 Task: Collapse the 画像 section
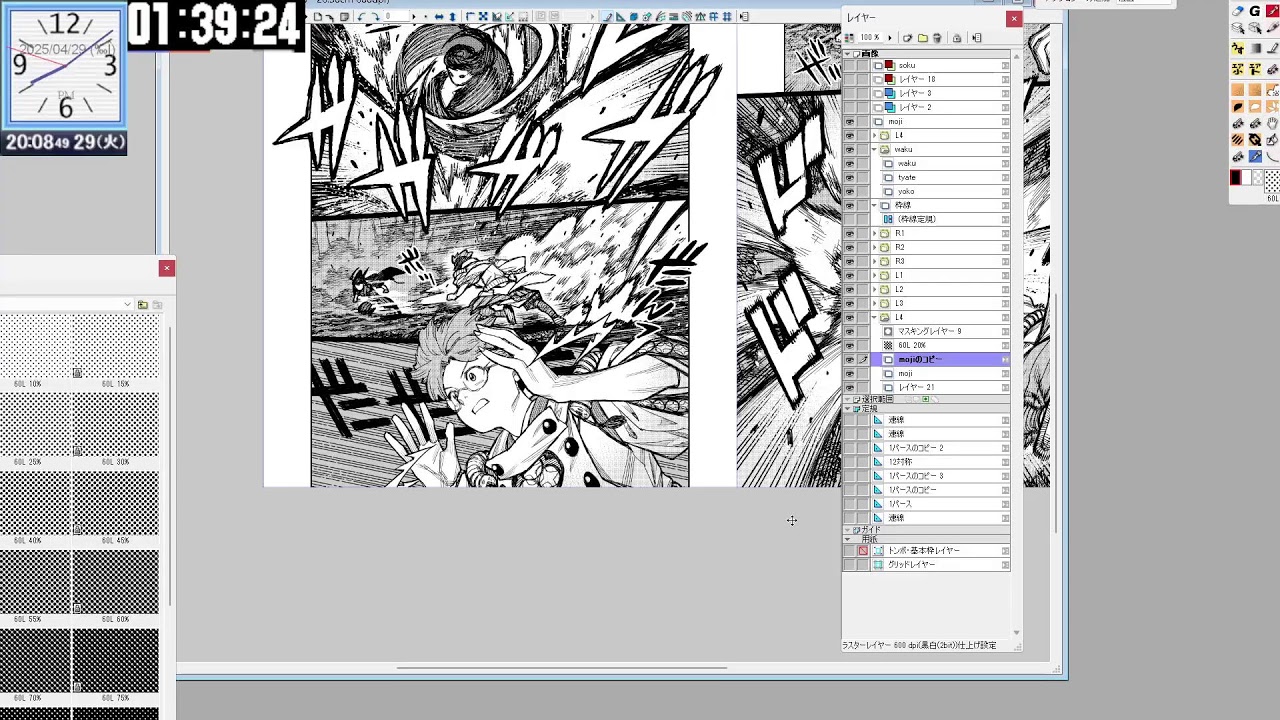tap(848, 54)
